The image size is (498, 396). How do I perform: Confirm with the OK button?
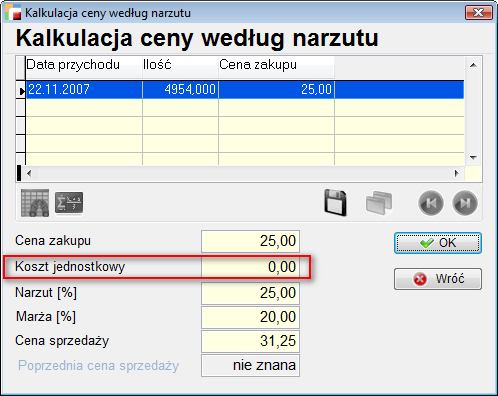click(438, 243)
